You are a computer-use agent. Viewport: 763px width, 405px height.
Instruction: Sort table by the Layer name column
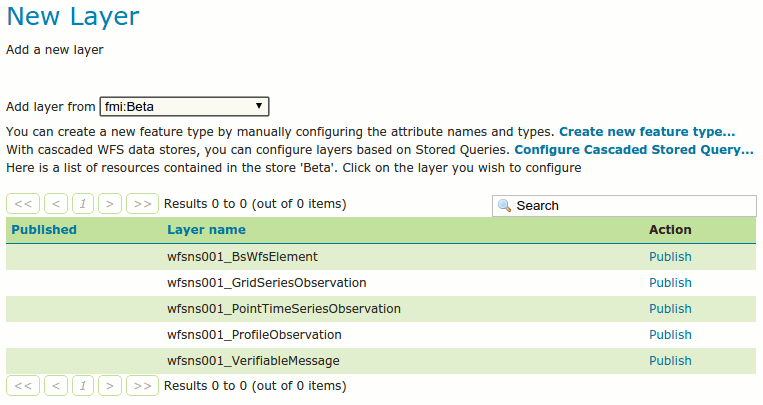(206, 230)
